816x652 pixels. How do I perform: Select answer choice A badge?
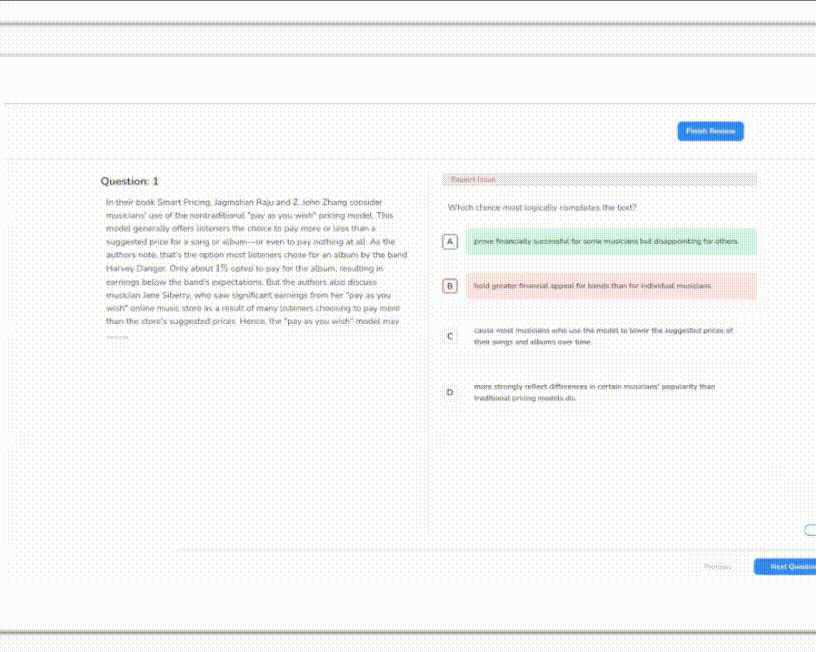449,241
